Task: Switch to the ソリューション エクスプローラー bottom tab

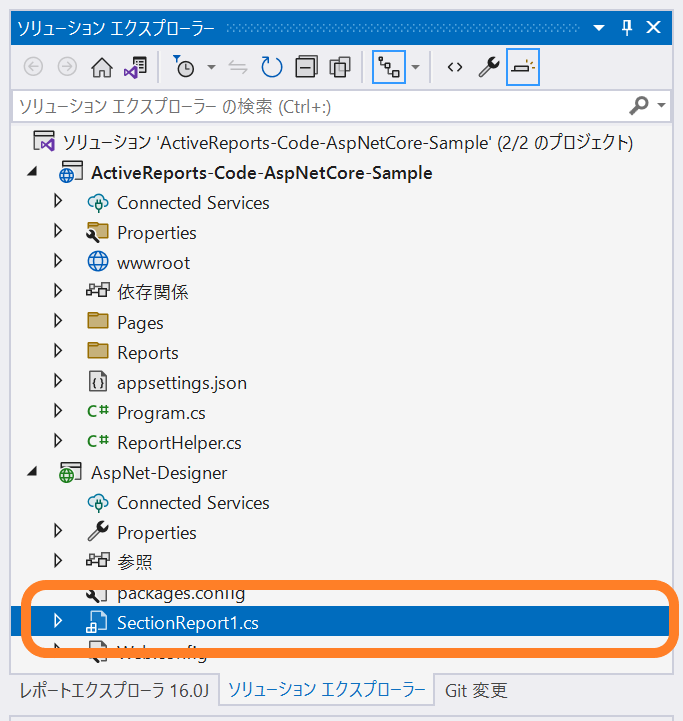Action: pyautogui.click(x=327, y=690)
